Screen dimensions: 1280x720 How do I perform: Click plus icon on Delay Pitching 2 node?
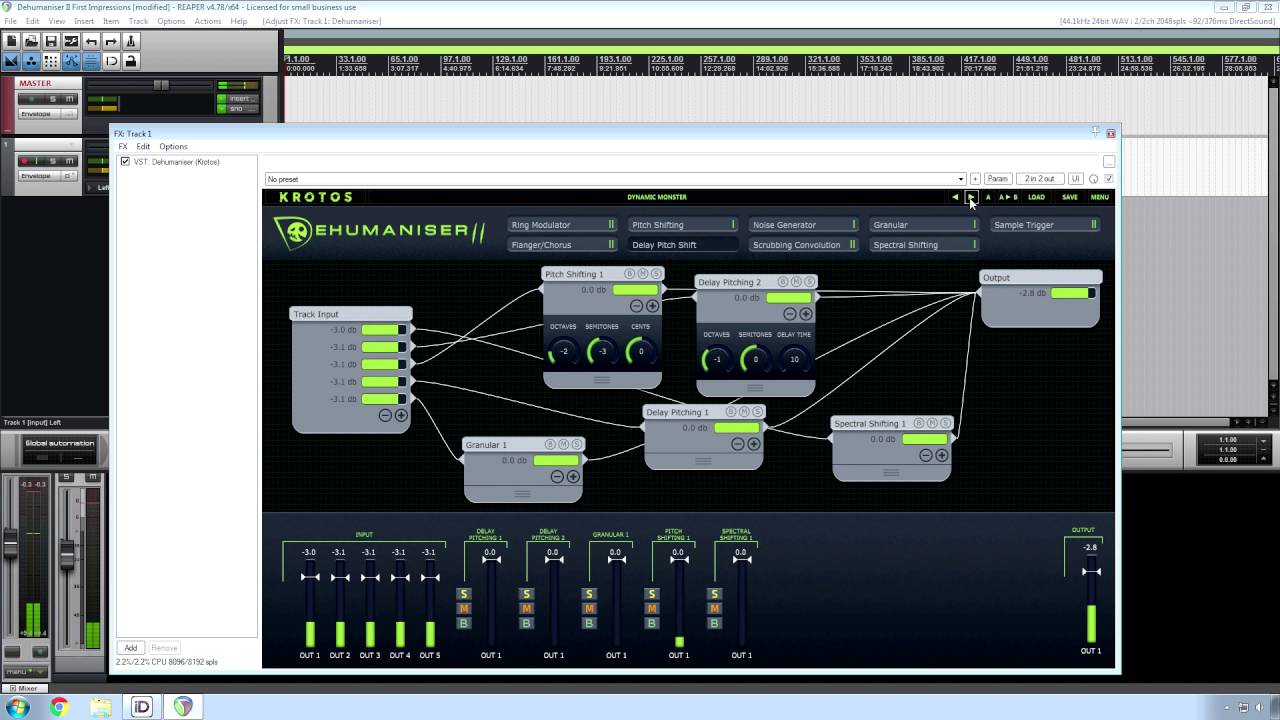click(805, 314)
